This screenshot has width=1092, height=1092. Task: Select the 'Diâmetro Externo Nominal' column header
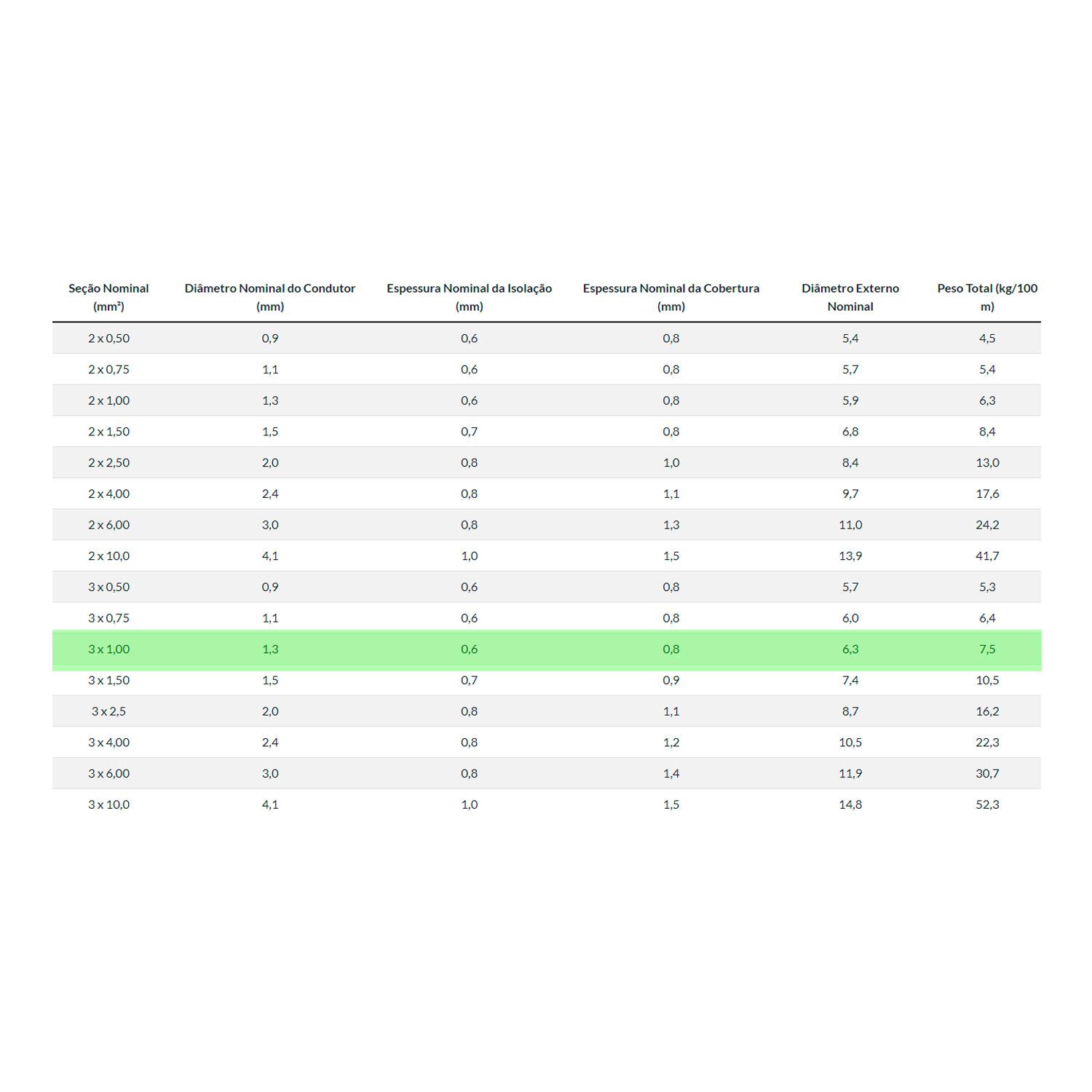[850, 297]
